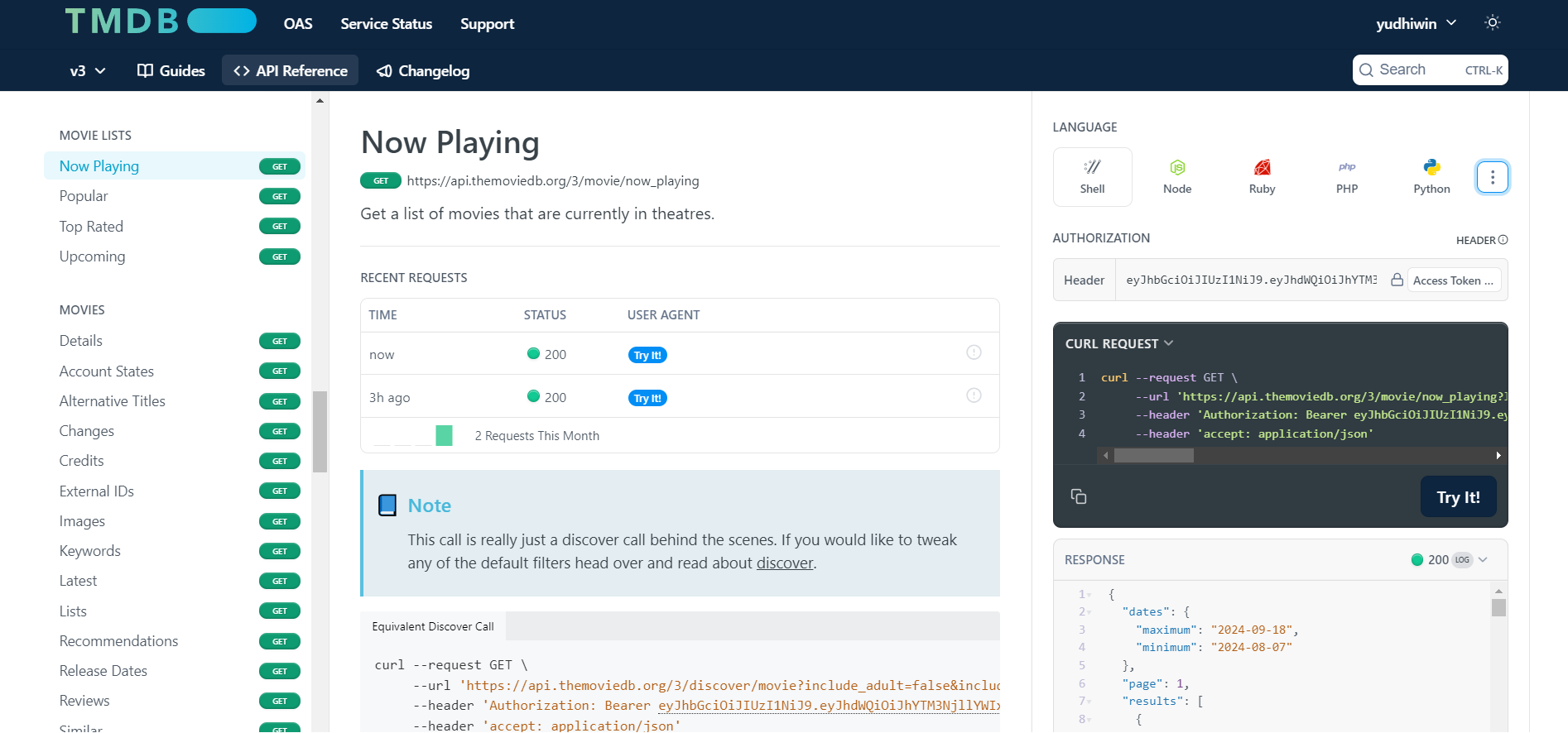Click the lock icon in authorization field

coord(1397,280)
